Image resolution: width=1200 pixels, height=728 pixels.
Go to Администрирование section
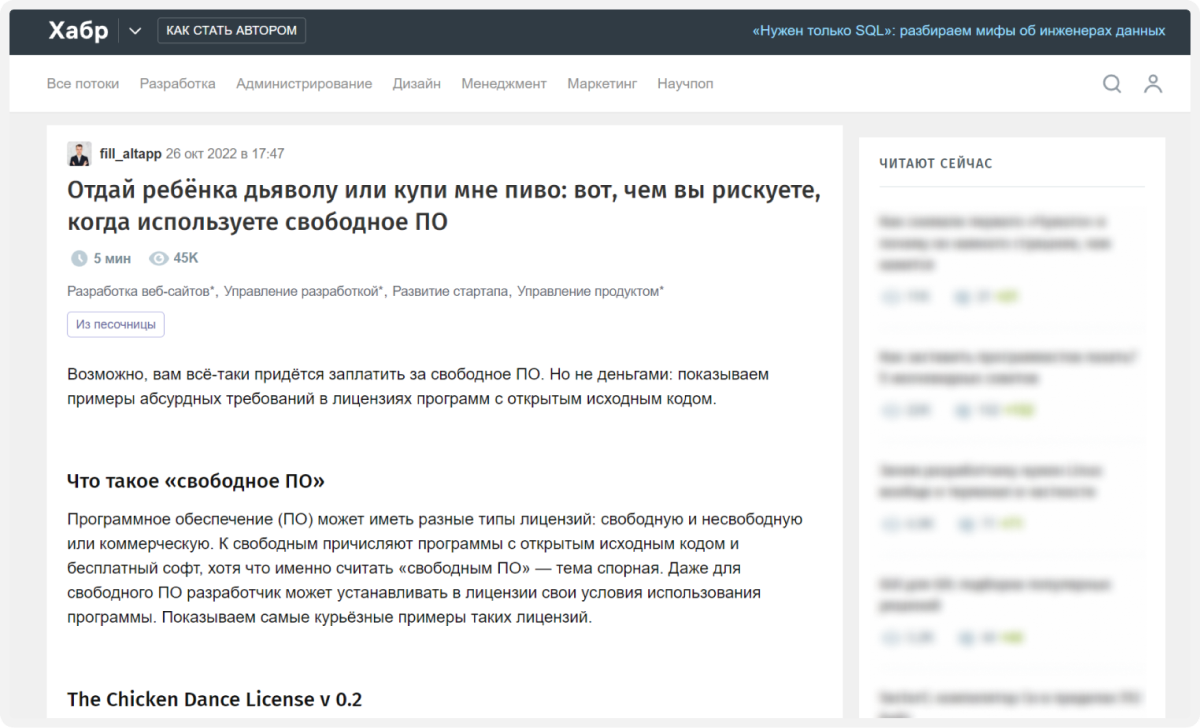coord(304,84)
